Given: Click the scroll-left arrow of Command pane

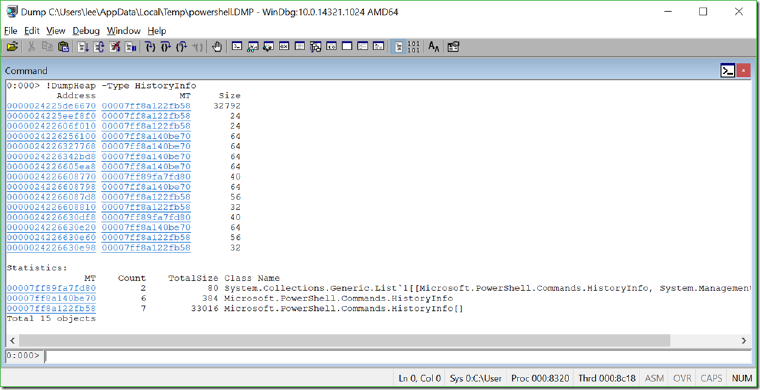Looking at the screenshot, I should 13,341.
